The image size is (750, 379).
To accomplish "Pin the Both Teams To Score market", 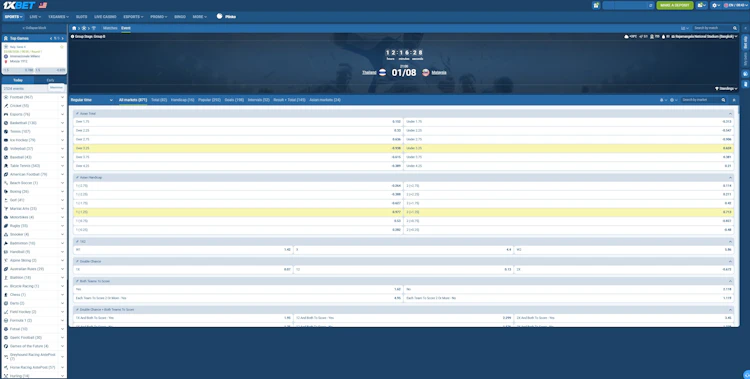I will [77, 281].
